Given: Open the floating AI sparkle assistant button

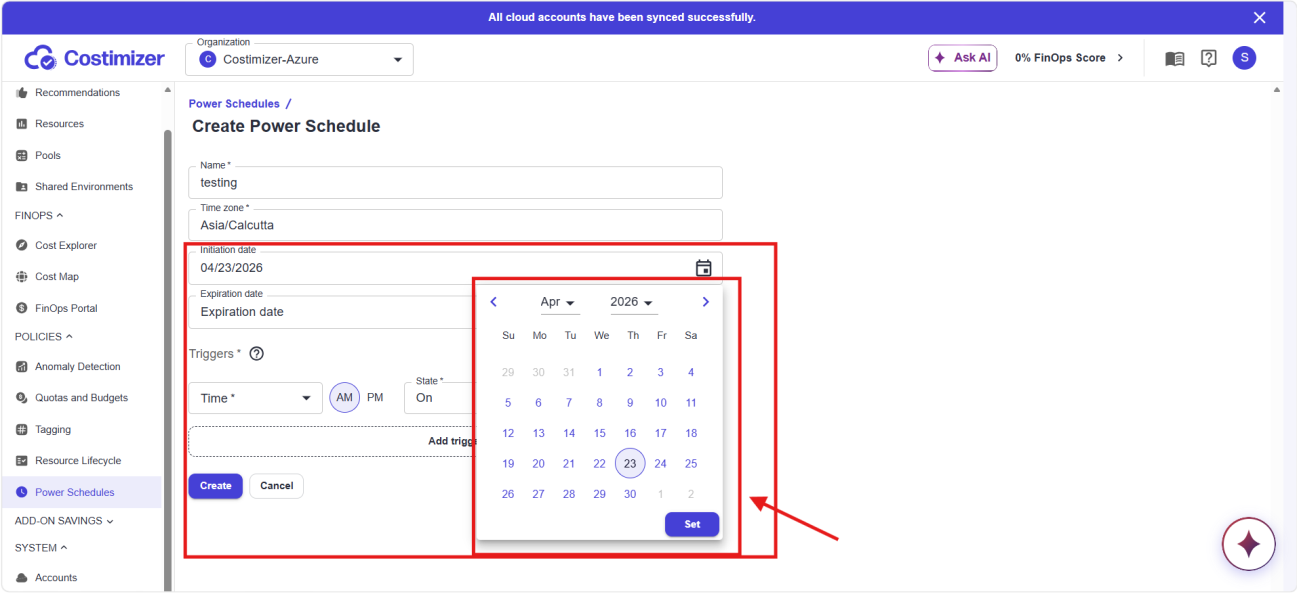Looking at the screenshot, I should pos(1248,545).
